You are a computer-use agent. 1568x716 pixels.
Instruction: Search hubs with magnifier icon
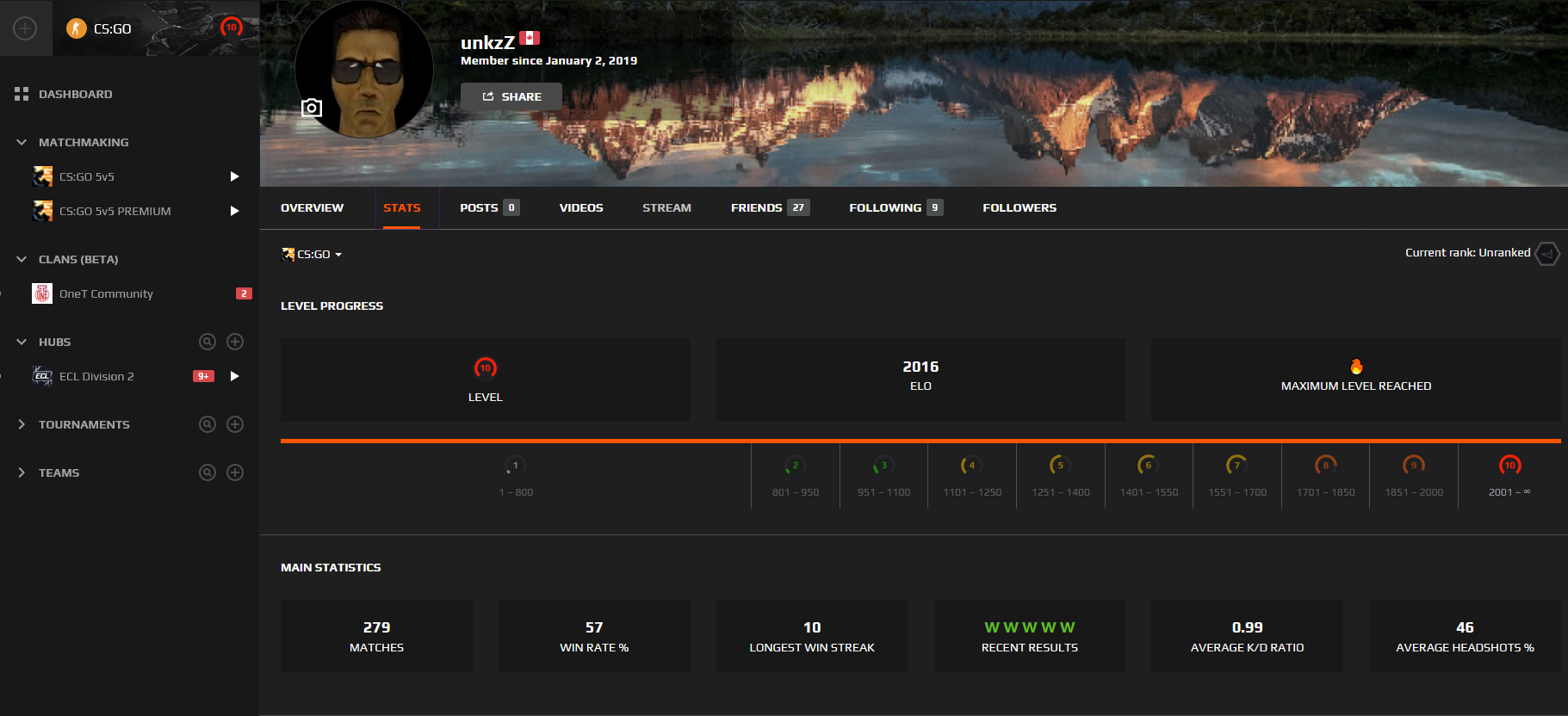click(x=208, y=342)
